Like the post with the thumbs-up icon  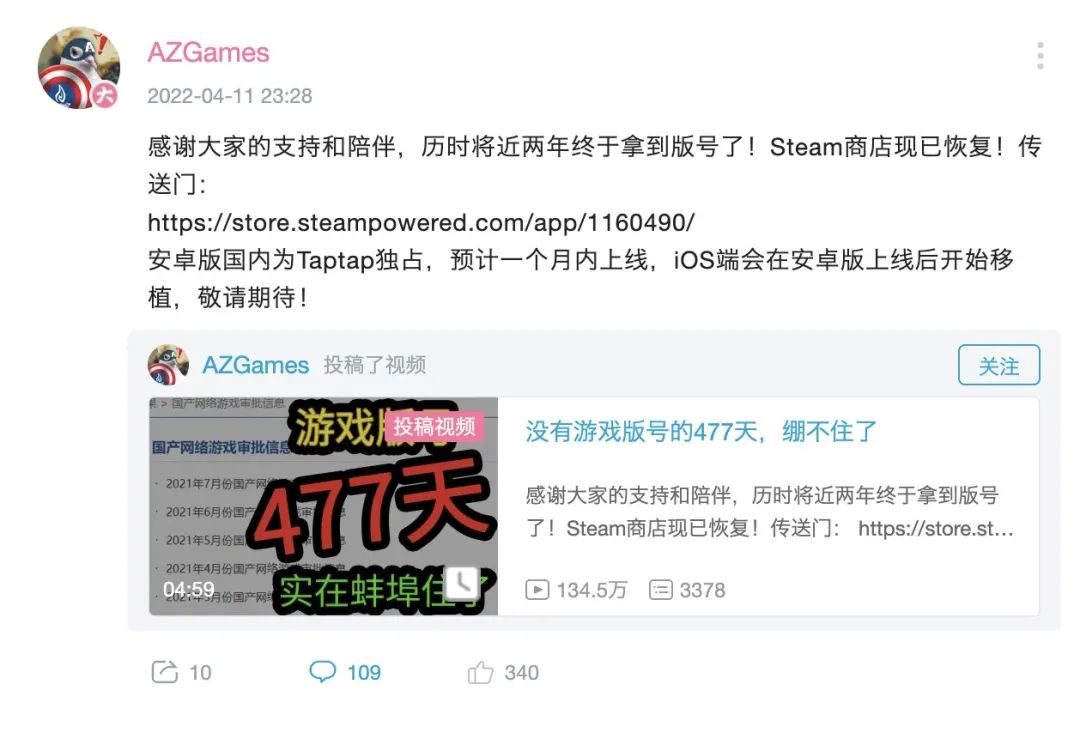pos(481,672)
